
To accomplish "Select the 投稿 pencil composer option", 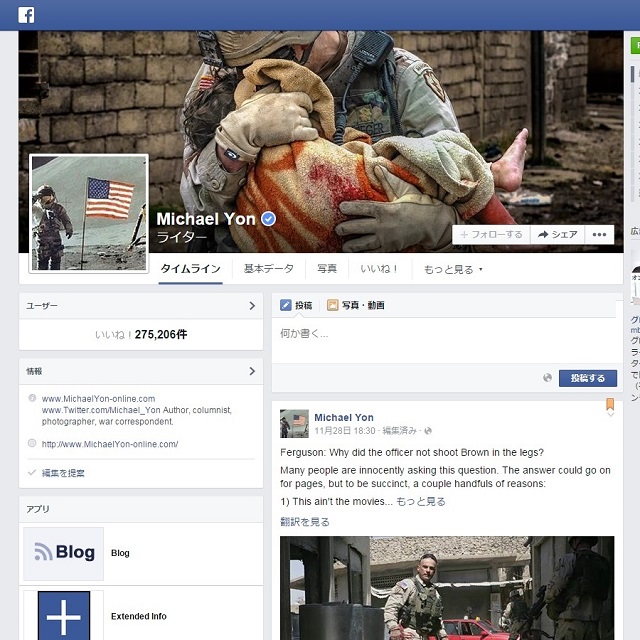I will (x=286, y=305).
